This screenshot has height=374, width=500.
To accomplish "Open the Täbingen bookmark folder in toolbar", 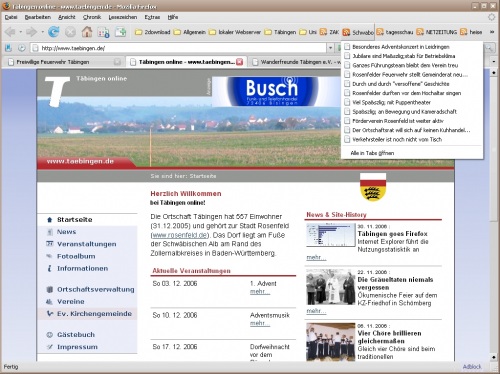I will 280,32.
